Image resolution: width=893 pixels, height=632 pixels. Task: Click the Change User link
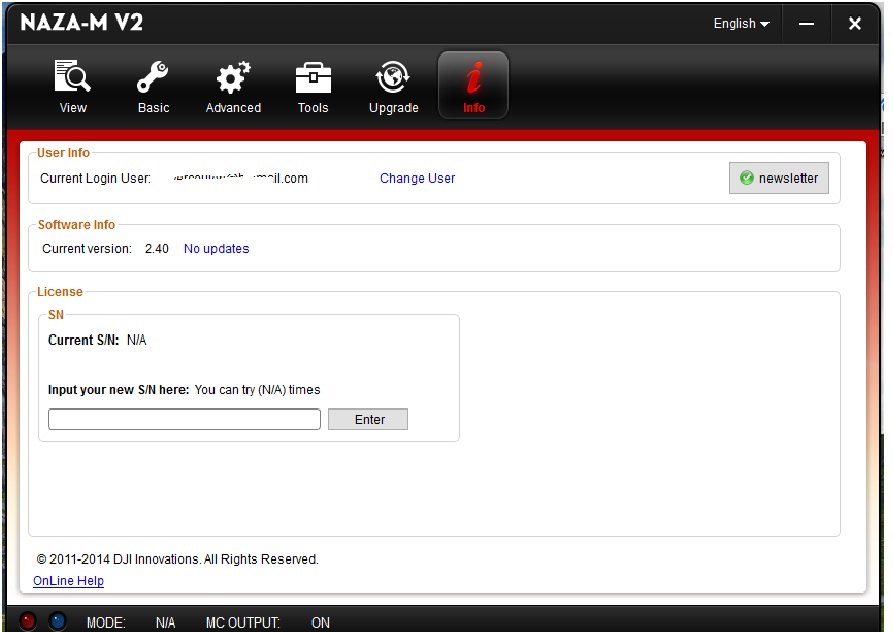click(417, 178)
